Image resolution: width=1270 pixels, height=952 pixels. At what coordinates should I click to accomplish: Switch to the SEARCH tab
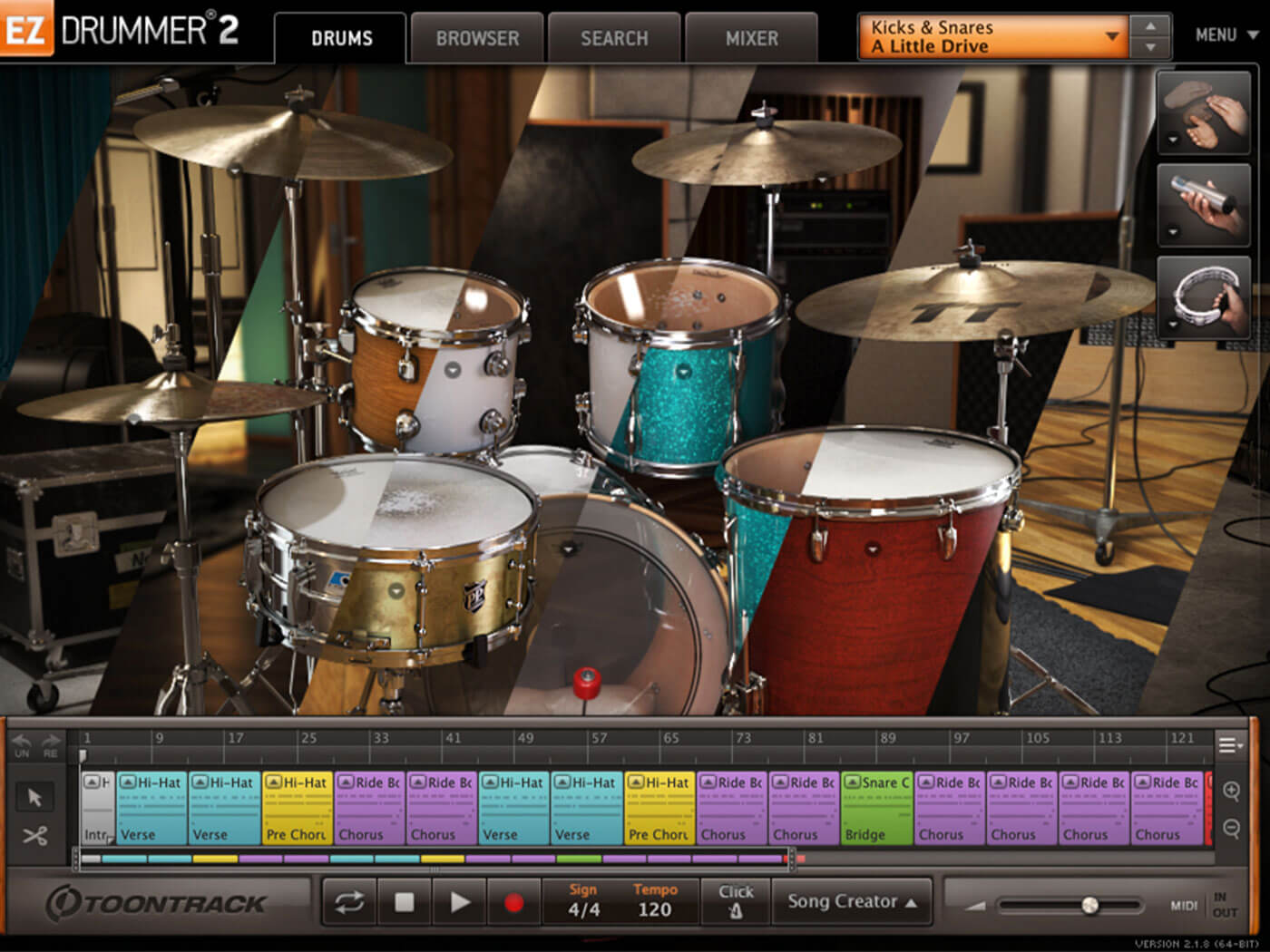[x=614, y=38]
